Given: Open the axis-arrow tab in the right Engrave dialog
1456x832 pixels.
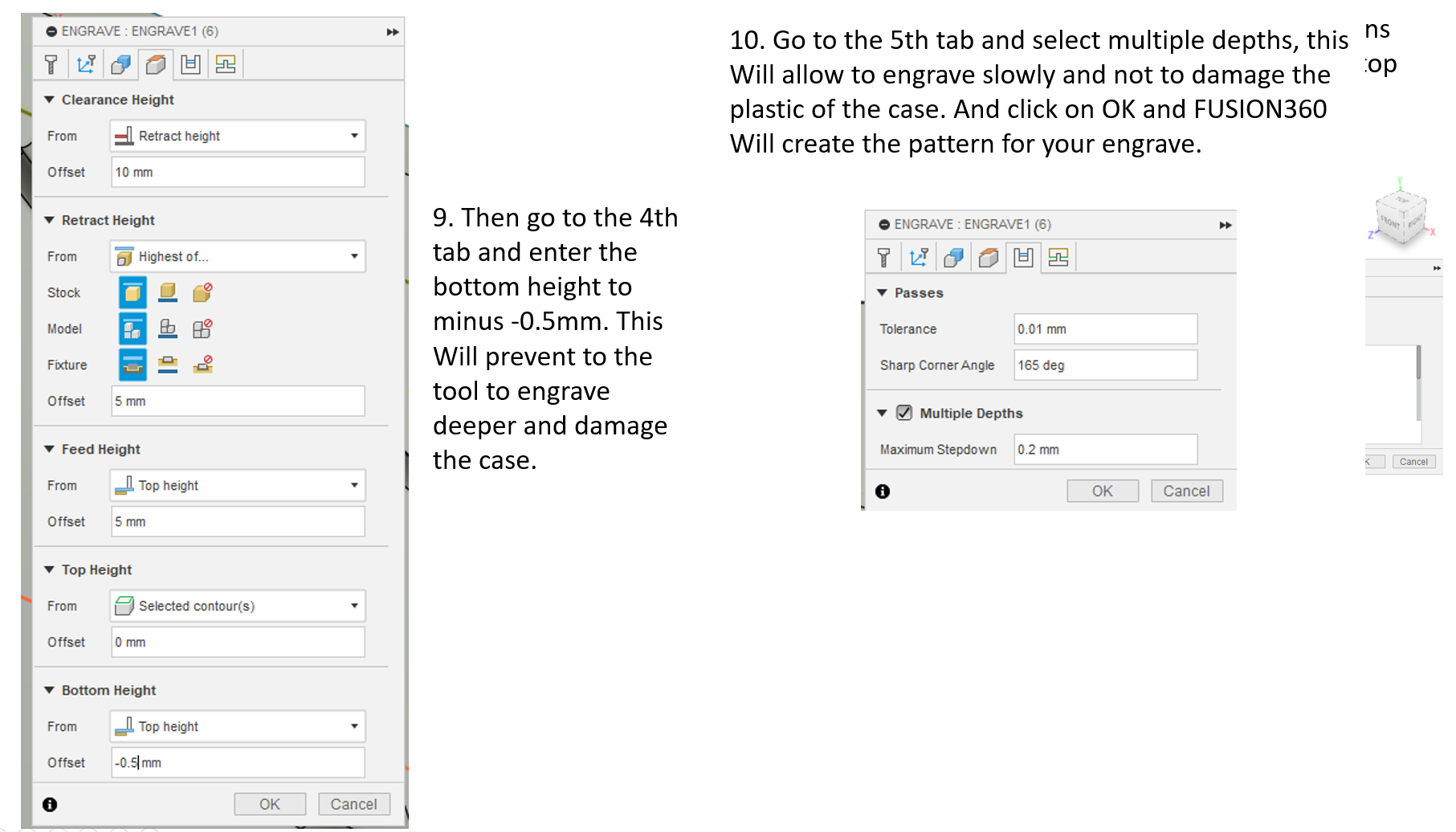Looking at the screenshot, I should coord(919,257).
